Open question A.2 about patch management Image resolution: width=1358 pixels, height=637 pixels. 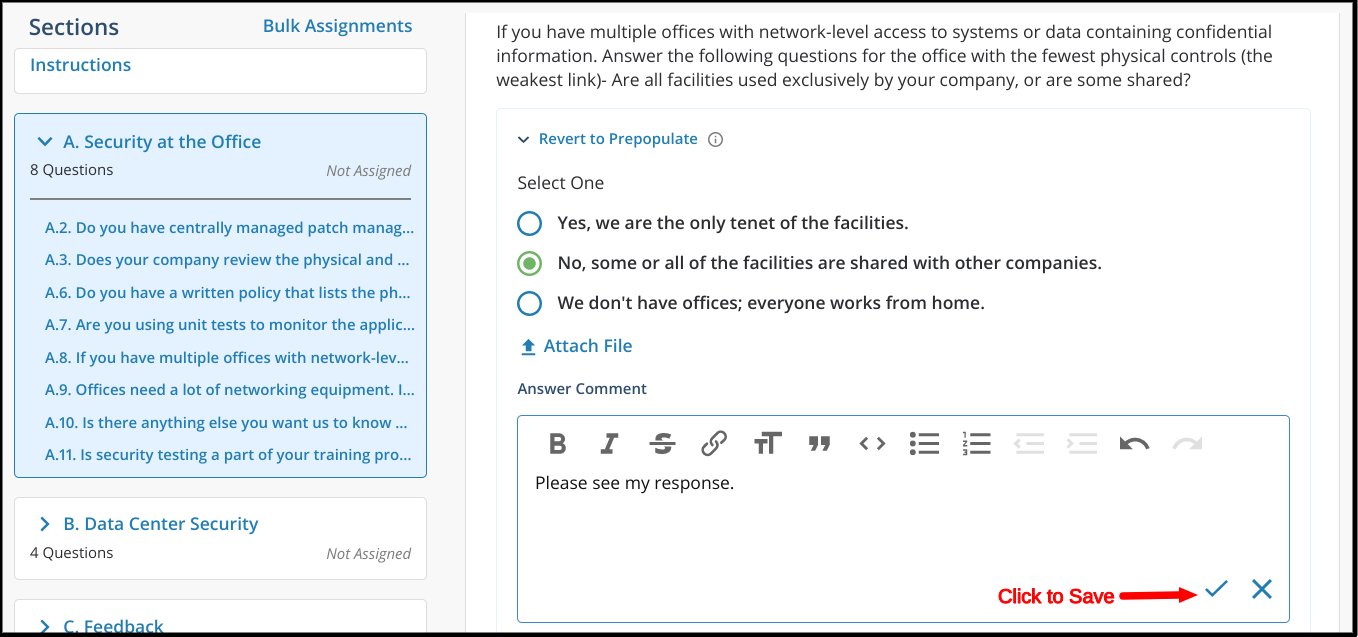pos(230,228)
